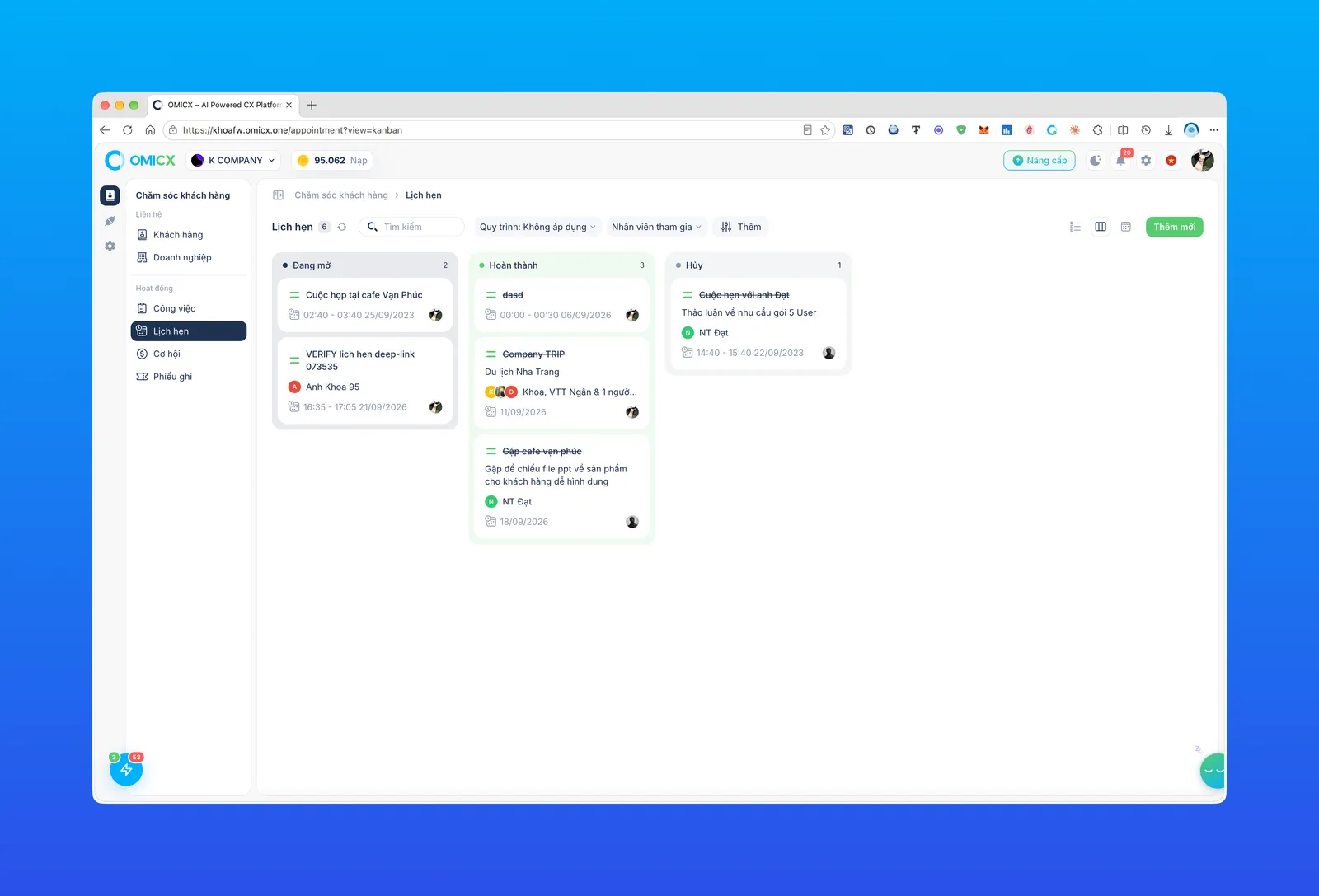This screenshot has height=896, width=1319.
Task: Click in the Tìm kiếm search field
Action: [x=412, y=227]
